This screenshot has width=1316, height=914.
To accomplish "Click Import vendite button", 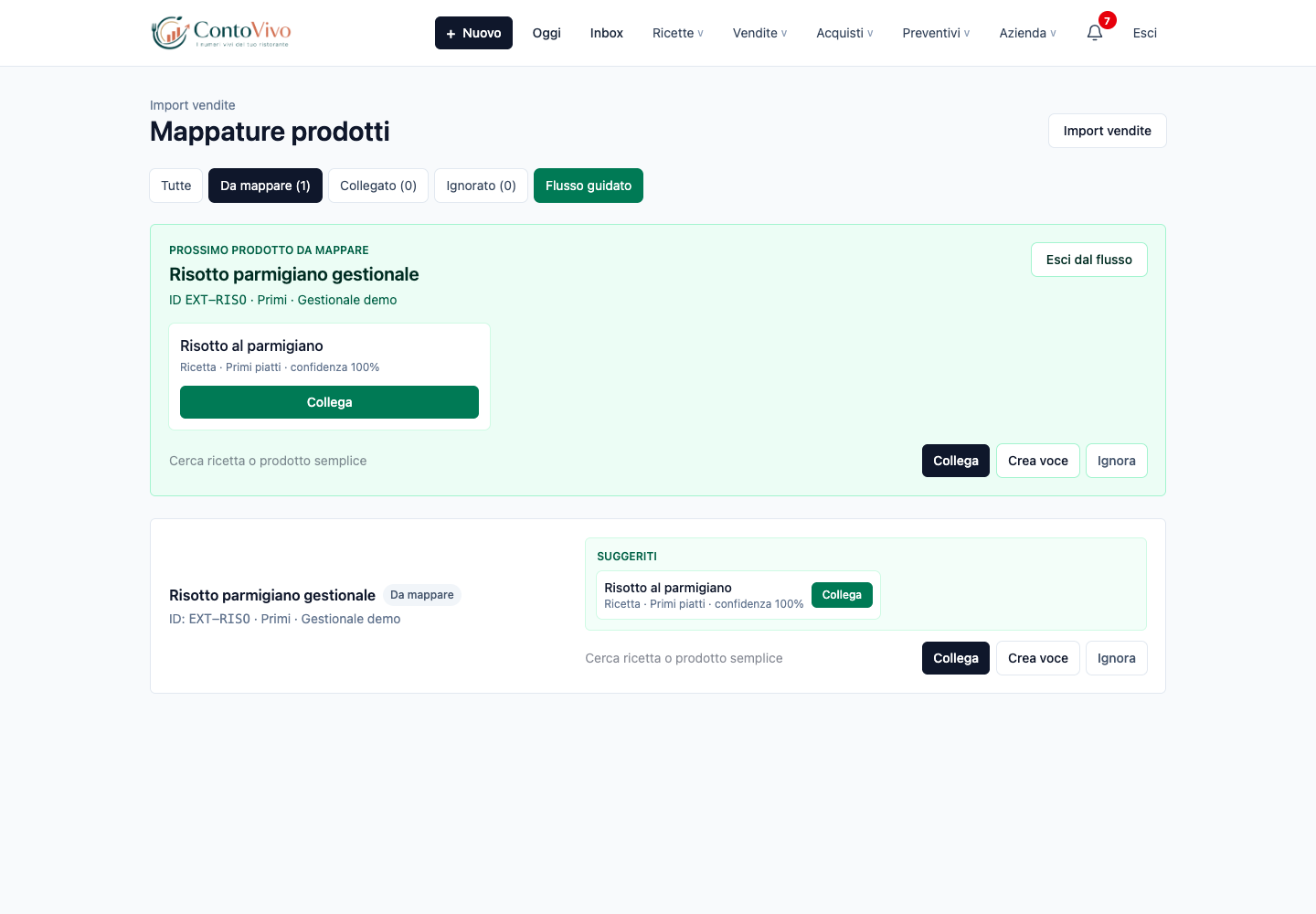I will click(x=1108, y=131).
